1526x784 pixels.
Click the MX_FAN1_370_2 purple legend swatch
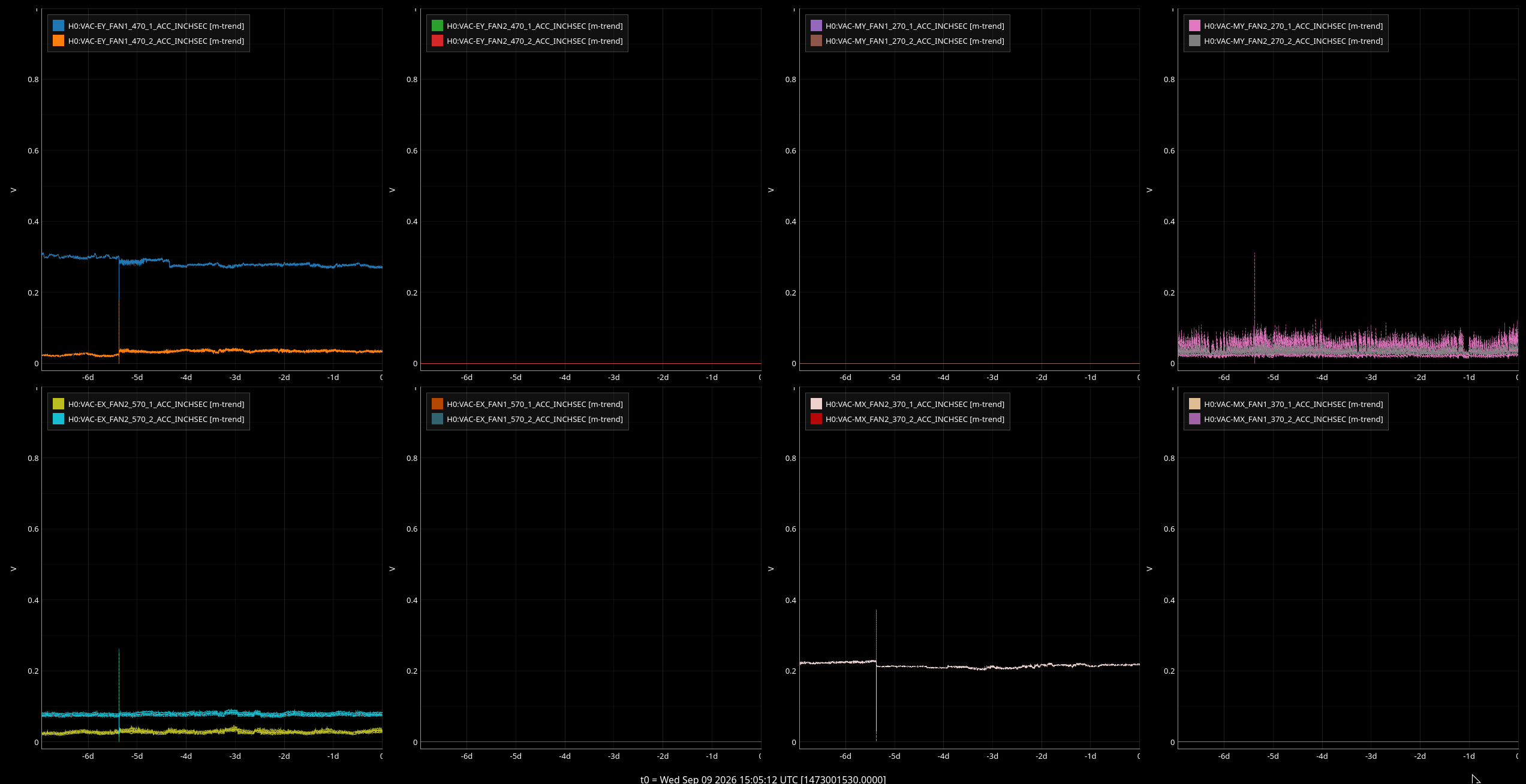[1194, 419]
